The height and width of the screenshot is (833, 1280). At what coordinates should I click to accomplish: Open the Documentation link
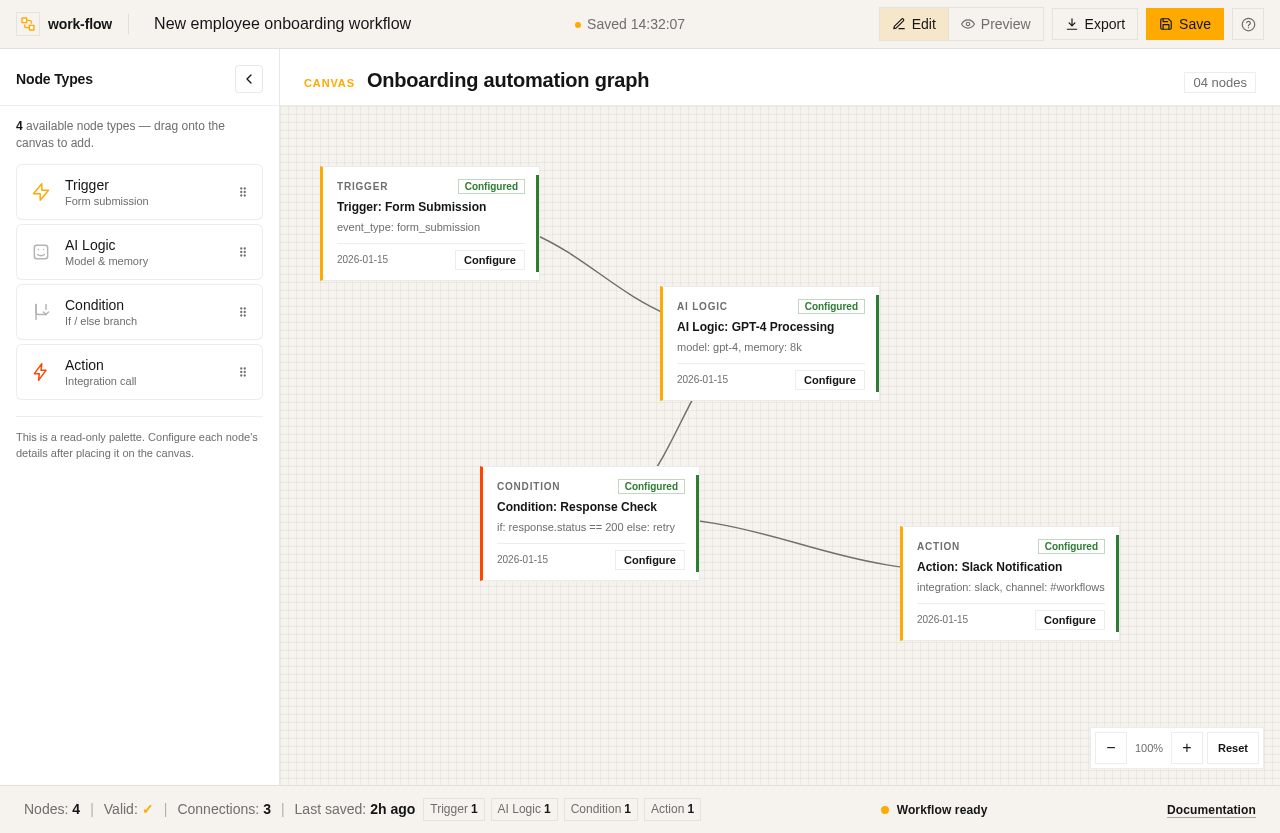pyautogui.click(x=1211, y=810)
